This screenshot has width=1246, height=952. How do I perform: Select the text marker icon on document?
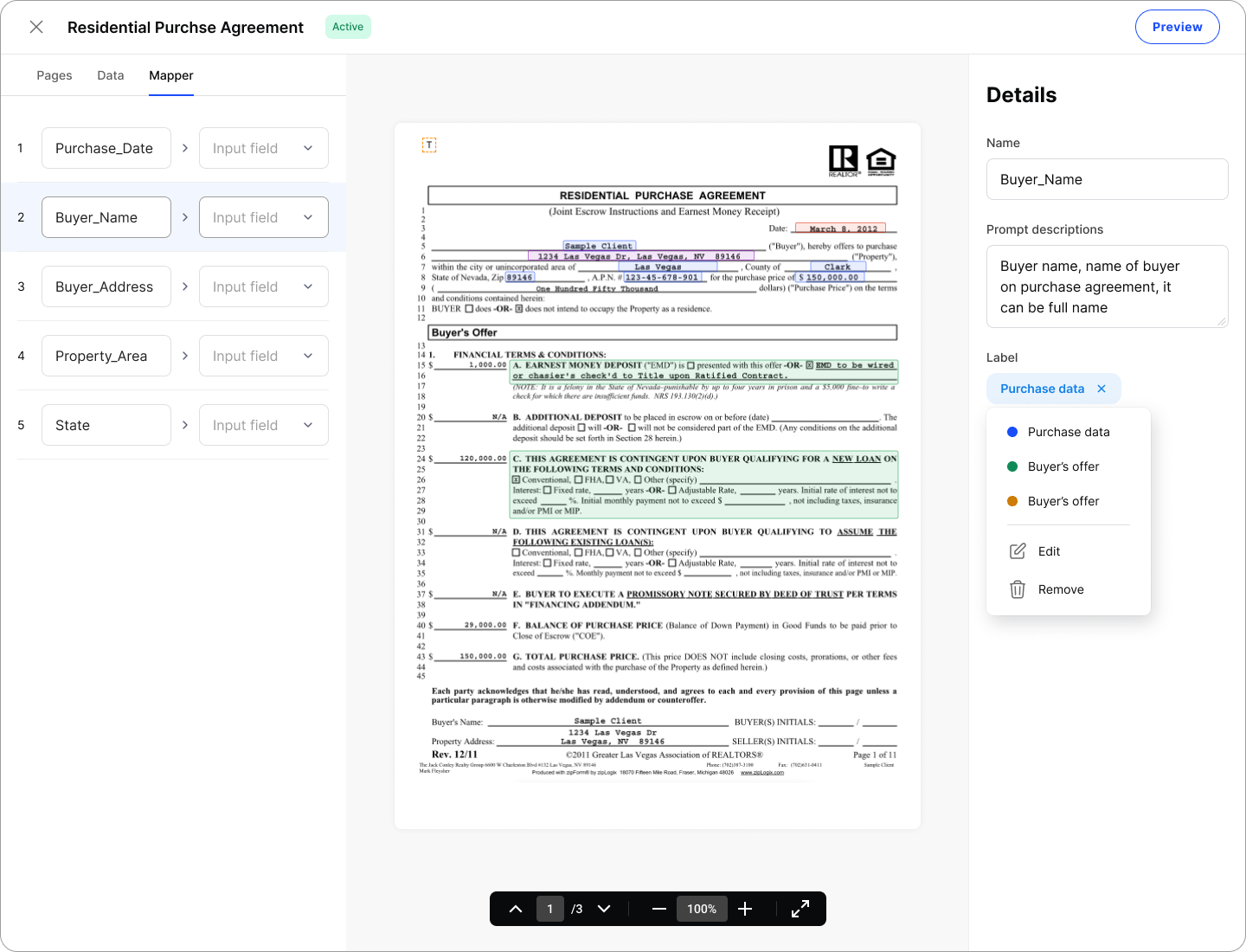429,145
